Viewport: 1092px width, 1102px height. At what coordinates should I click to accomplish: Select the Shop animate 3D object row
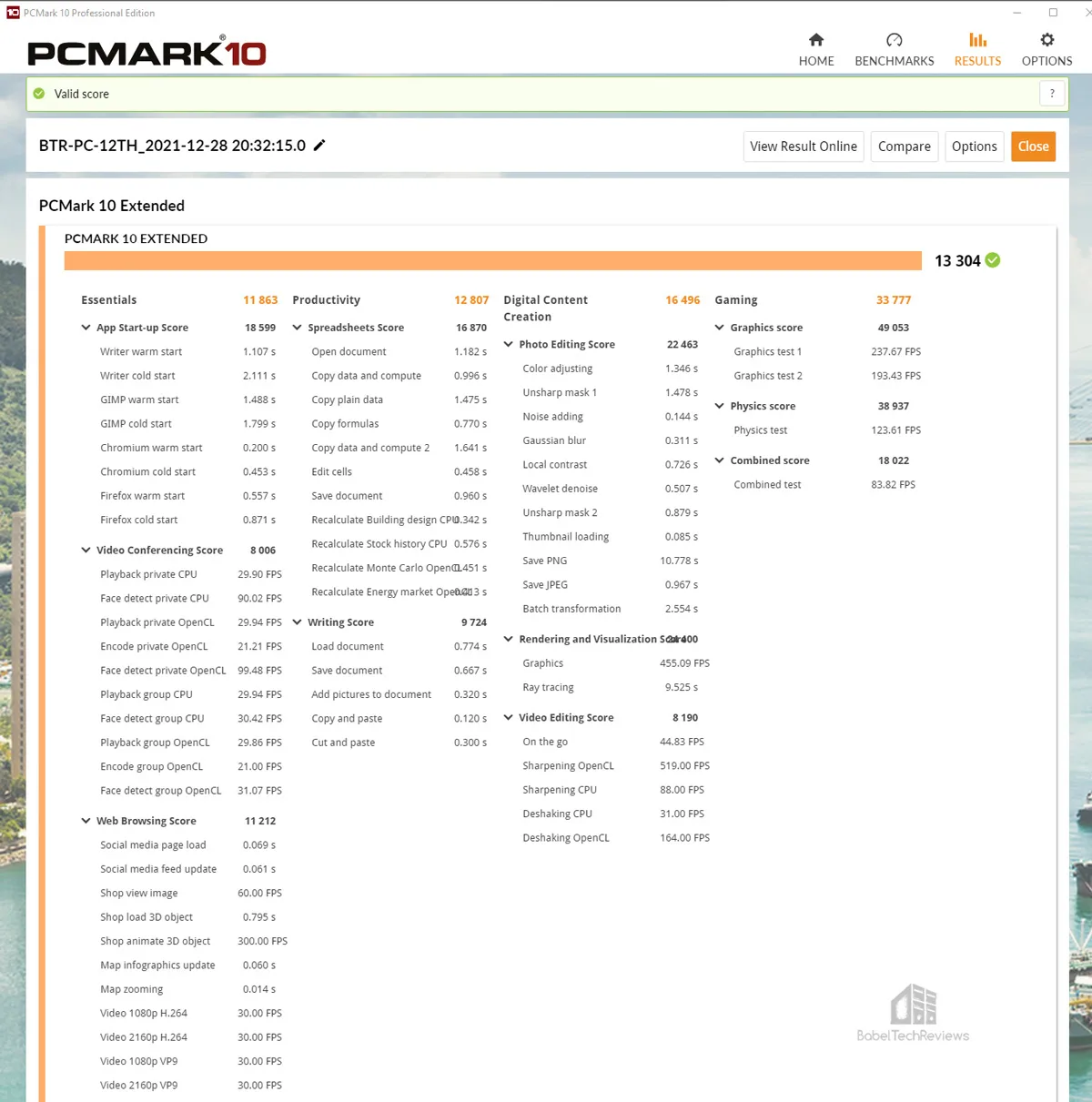[193, 941]
